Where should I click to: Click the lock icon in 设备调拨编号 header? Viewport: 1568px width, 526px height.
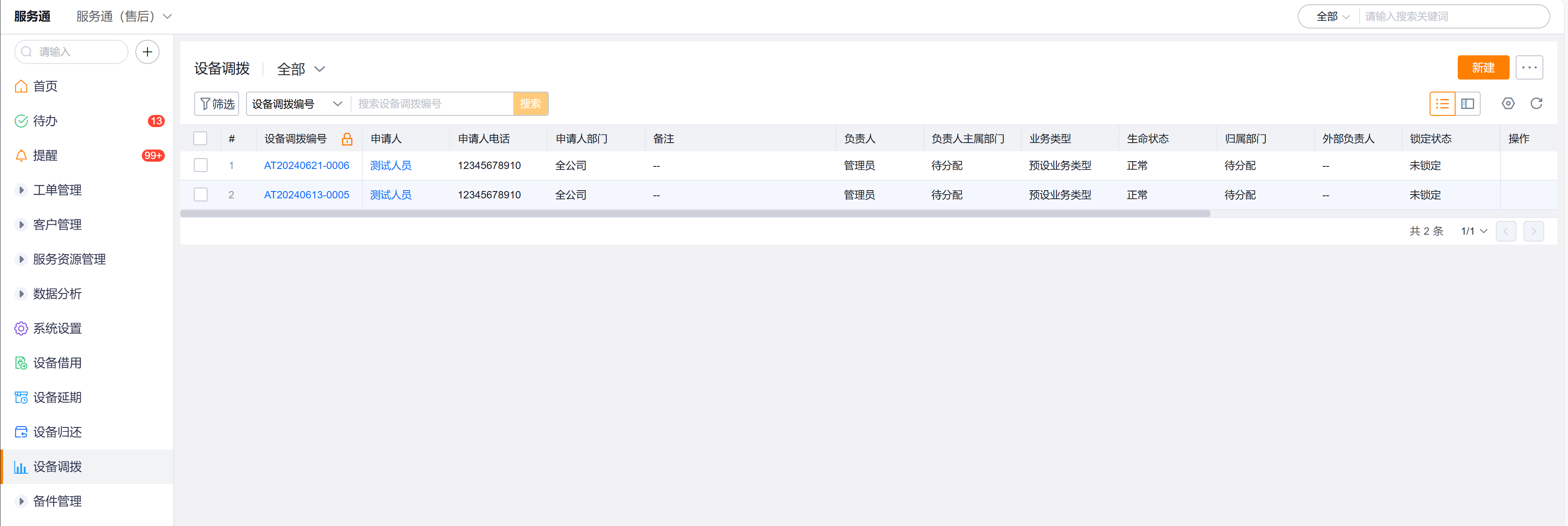(347, 139)
